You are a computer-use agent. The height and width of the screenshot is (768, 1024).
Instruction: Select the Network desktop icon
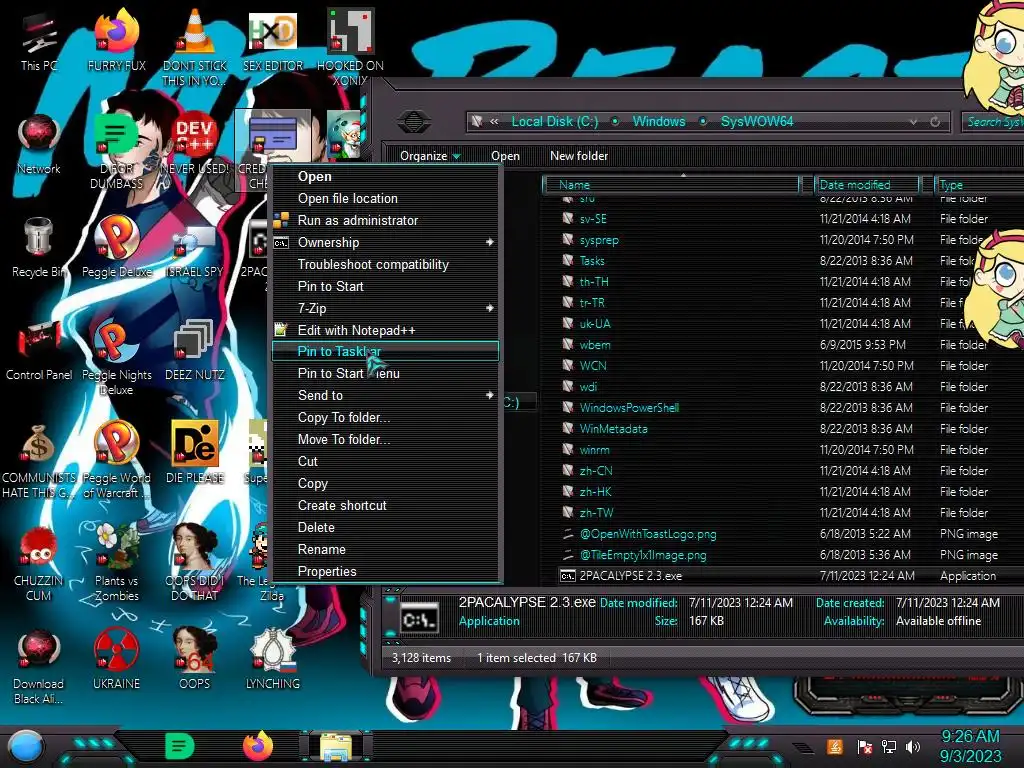(x=39, y=144)
